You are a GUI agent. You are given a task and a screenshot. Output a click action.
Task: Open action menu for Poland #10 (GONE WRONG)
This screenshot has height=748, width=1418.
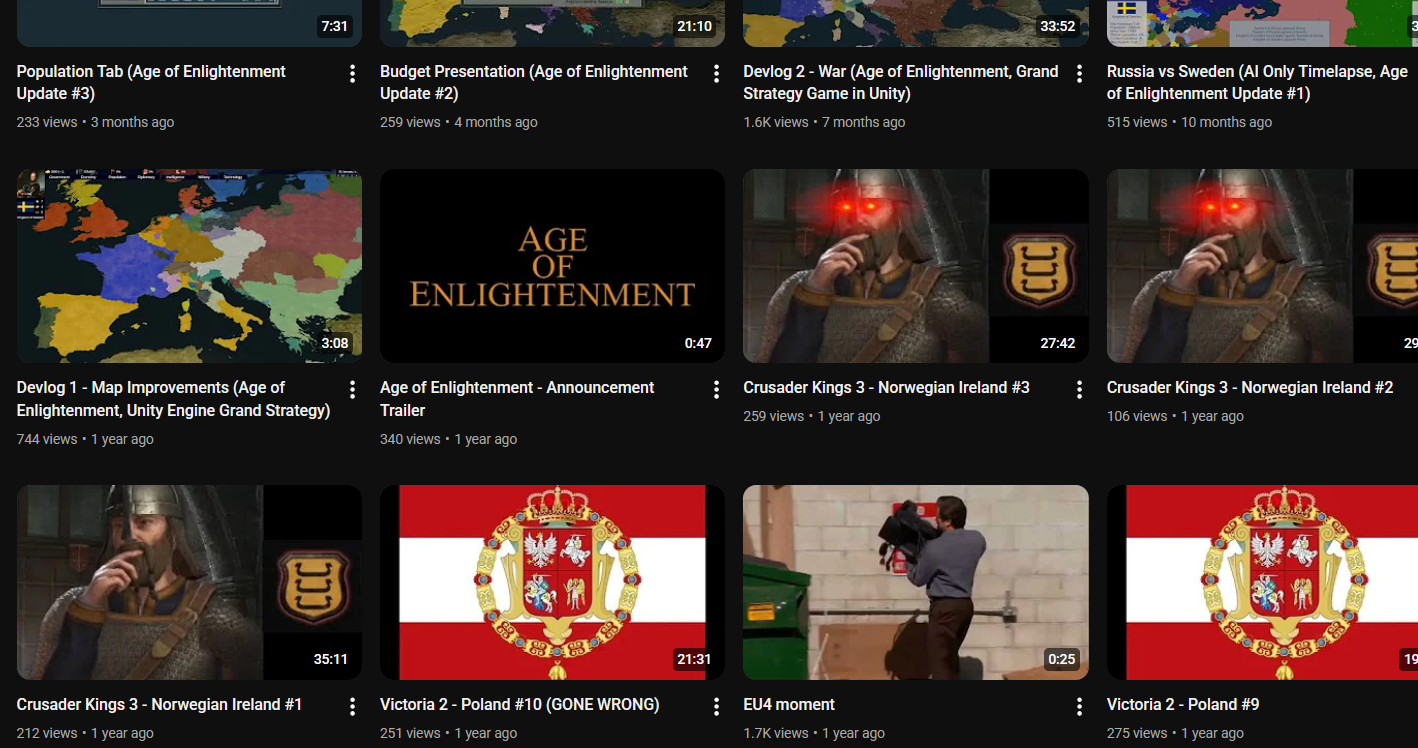[x=716, y=707]
